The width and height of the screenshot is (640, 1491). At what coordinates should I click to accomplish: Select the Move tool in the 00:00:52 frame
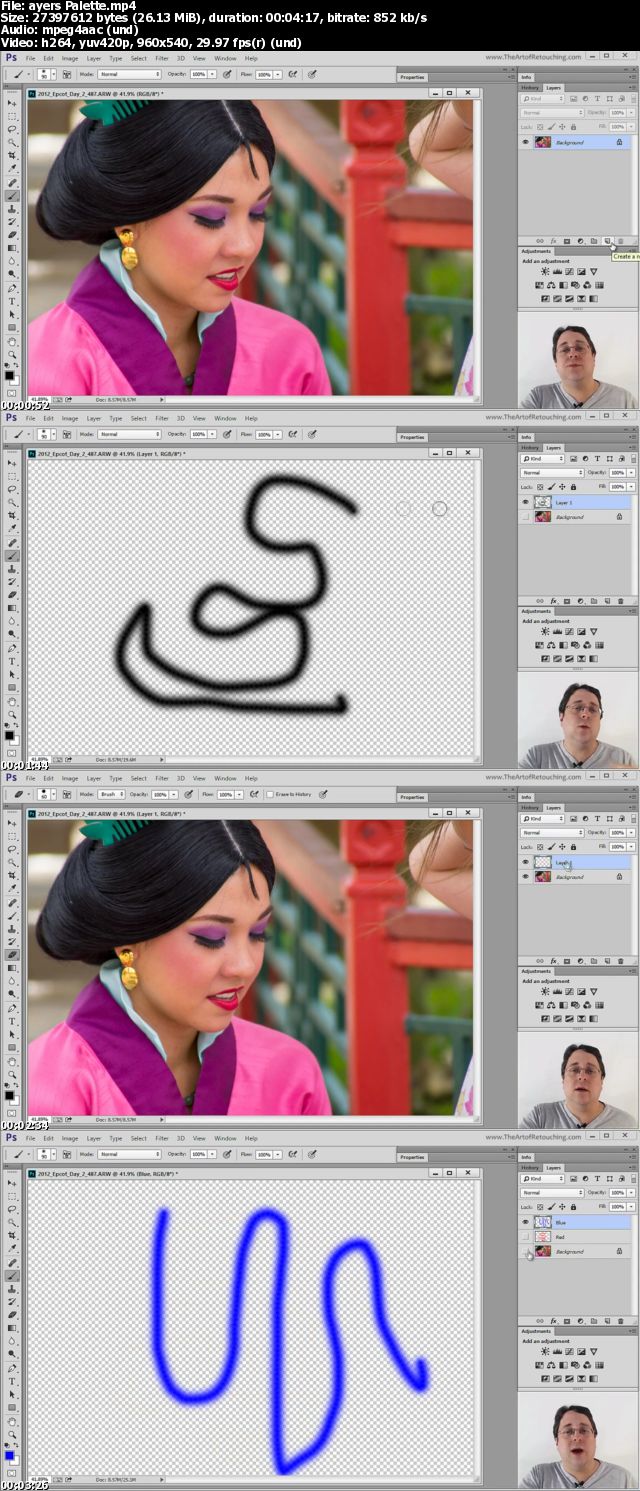pos(13,104)
